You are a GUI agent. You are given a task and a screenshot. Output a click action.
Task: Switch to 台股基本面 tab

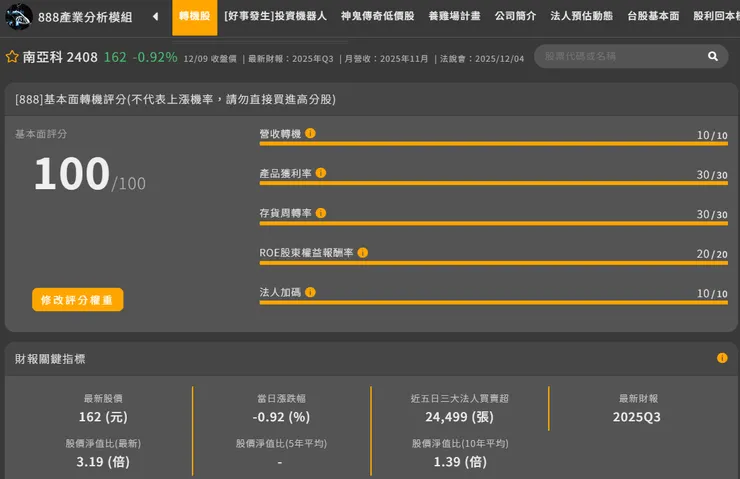click(x=653, y=16)
